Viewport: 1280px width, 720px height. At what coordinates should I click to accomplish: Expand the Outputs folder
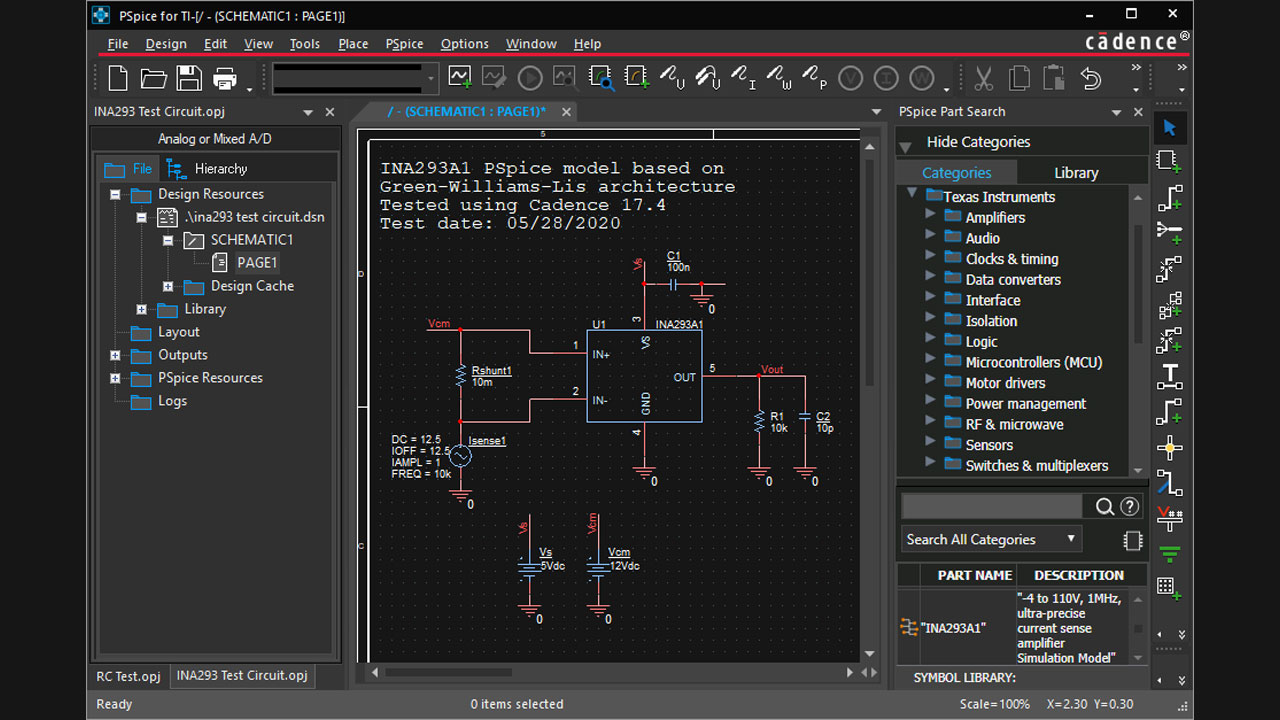(115, 356)
